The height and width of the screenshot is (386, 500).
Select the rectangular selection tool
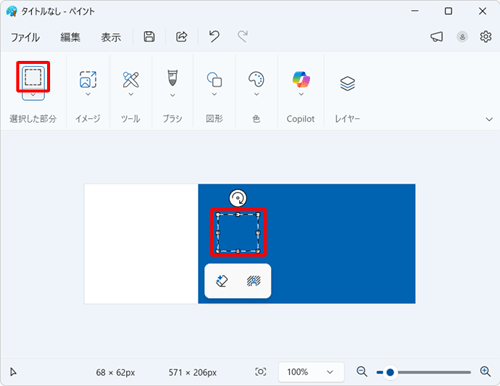(x=33, y=78)
